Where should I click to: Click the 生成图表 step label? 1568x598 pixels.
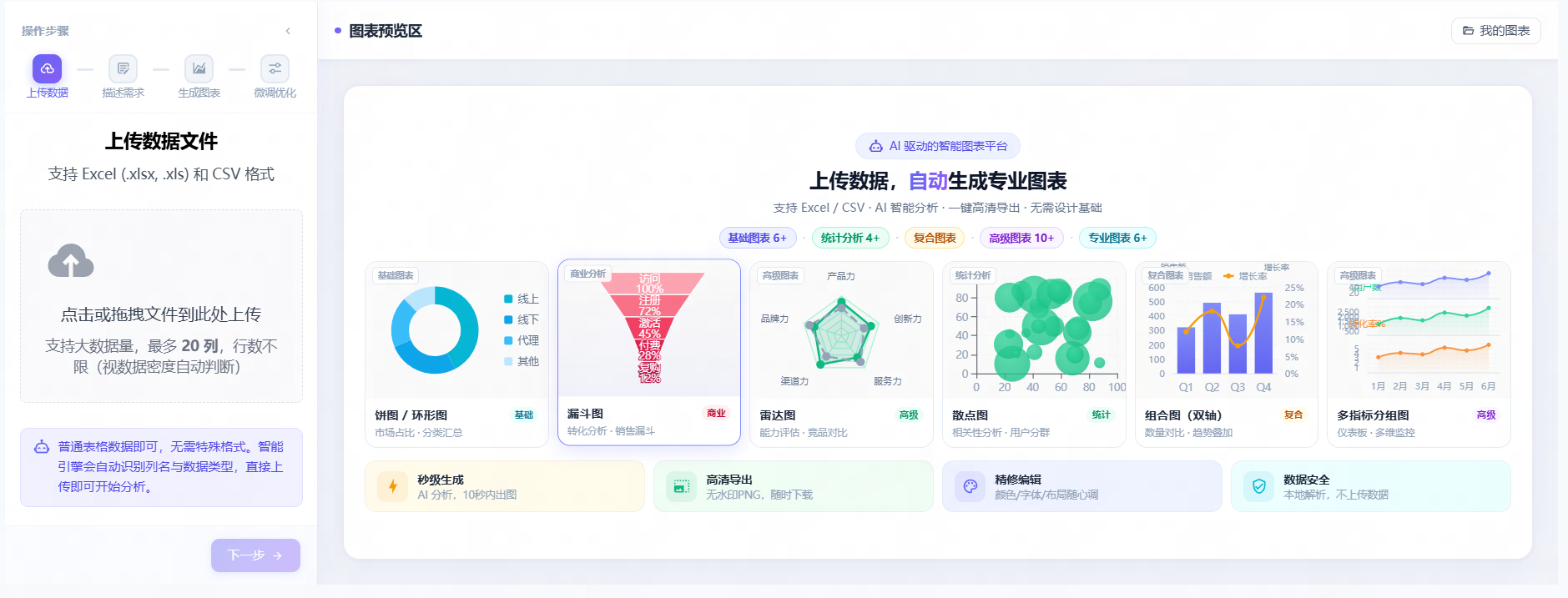pos(199,93)
